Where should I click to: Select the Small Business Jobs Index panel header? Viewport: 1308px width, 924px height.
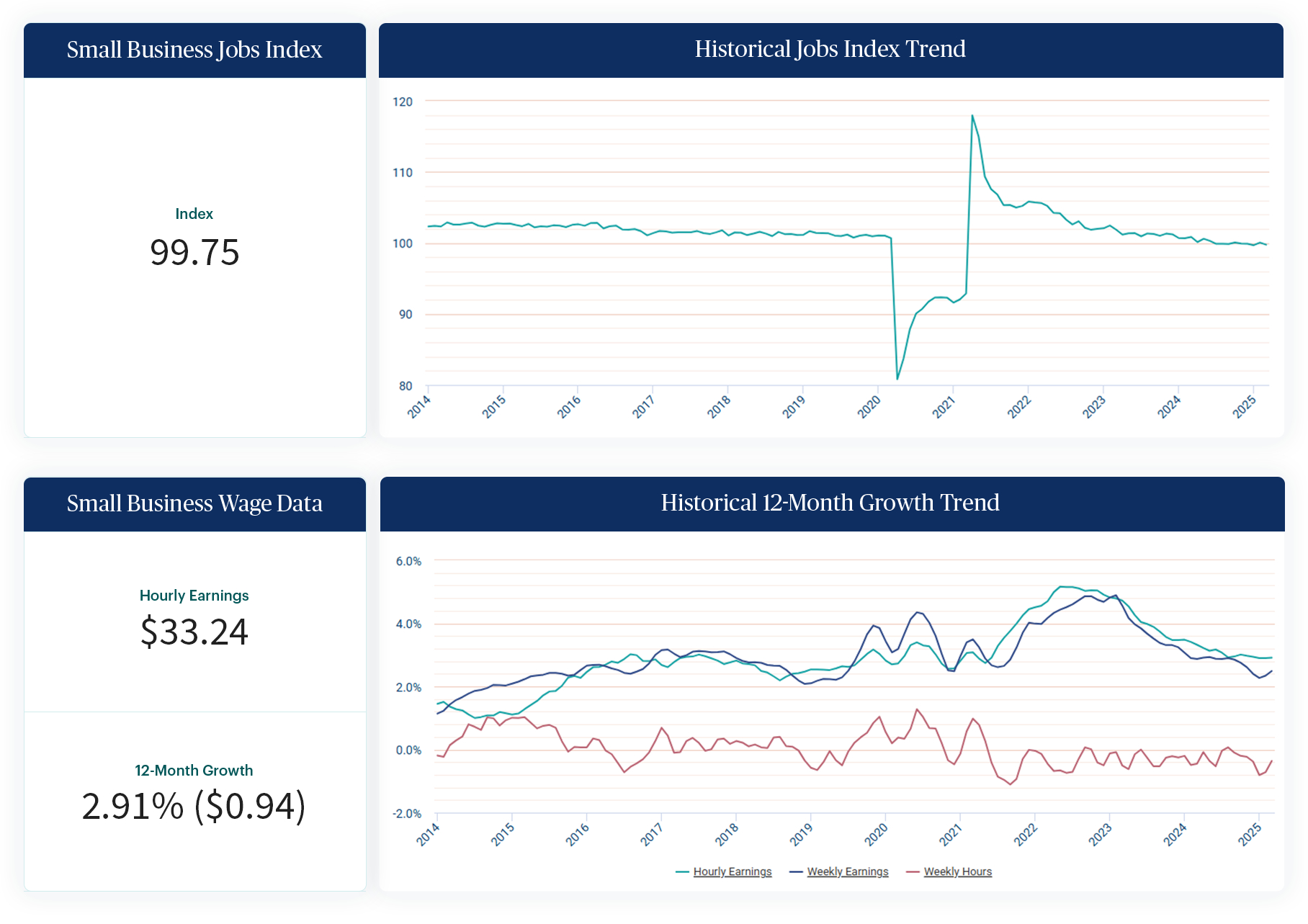(x=194, y=50)
